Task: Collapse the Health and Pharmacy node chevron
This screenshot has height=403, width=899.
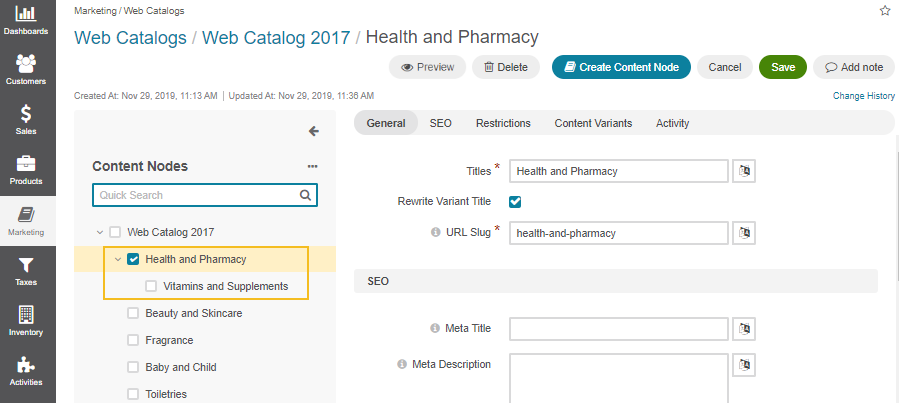Action: pos(118,259)
